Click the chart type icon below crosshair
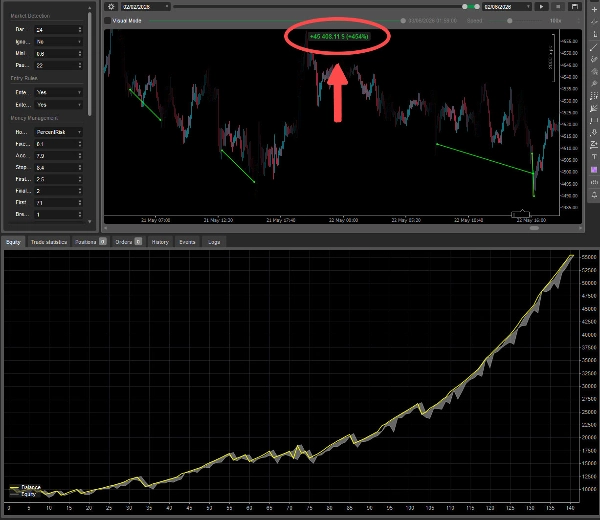 [x=594, y=22]
